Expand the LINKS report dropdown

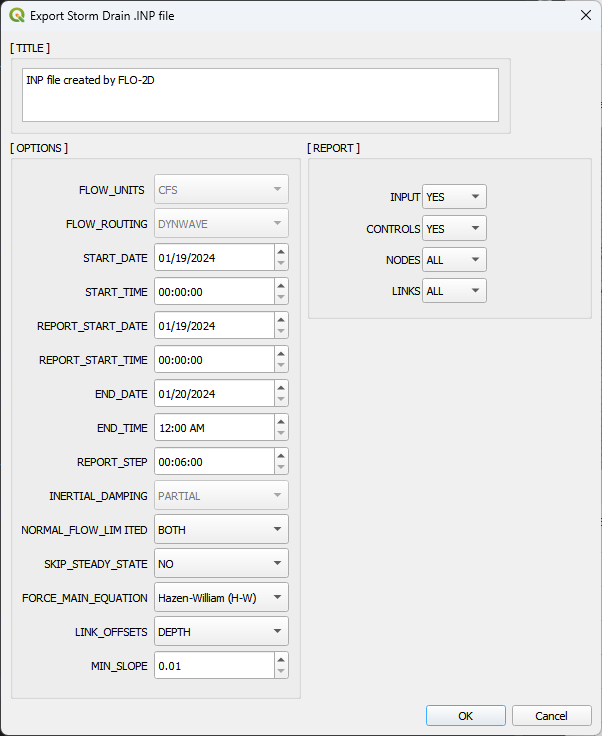454,290
